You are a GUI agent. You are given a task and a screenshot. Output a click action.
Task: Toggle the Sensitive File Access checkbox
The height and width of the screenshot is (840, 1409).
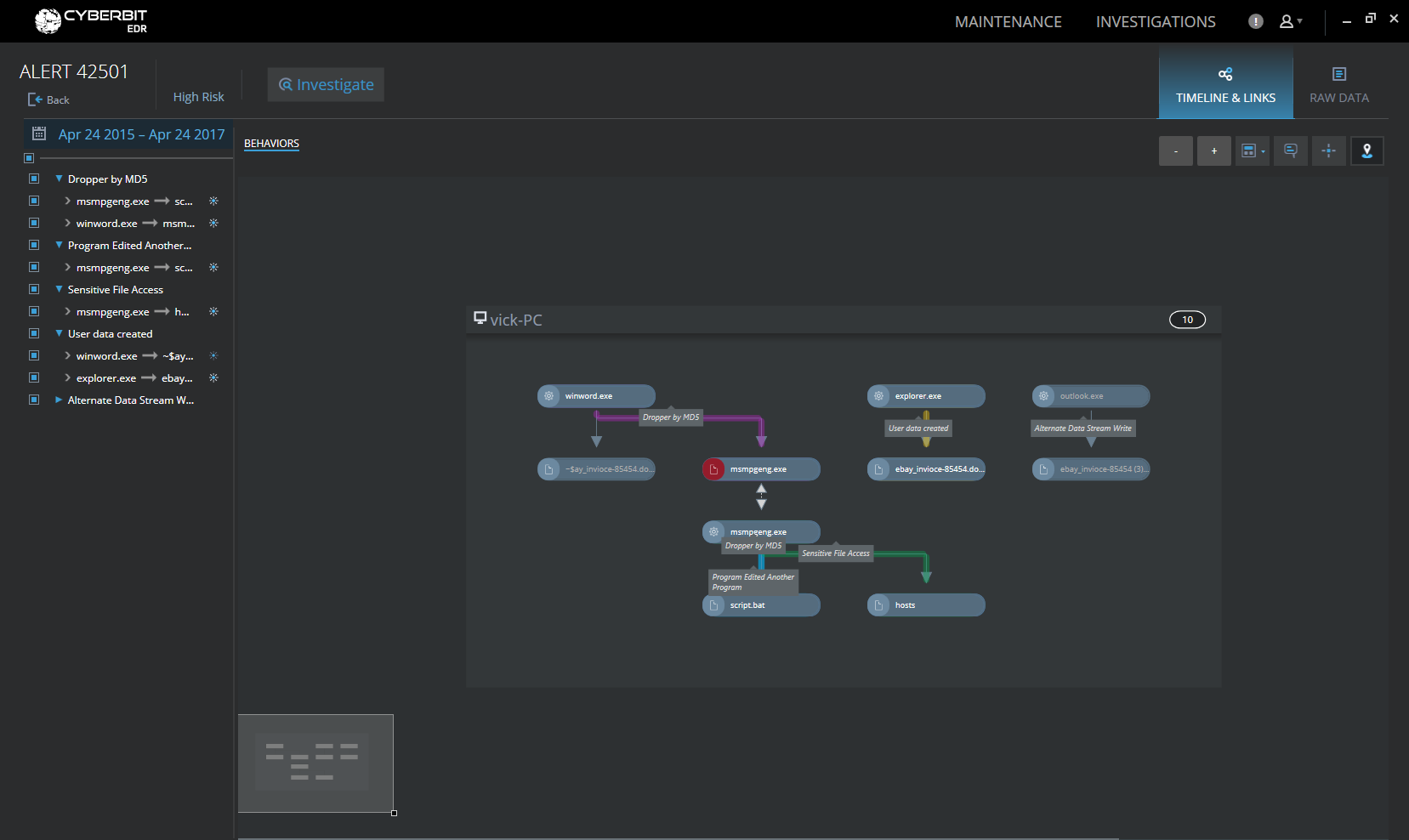tap(34, 289)
